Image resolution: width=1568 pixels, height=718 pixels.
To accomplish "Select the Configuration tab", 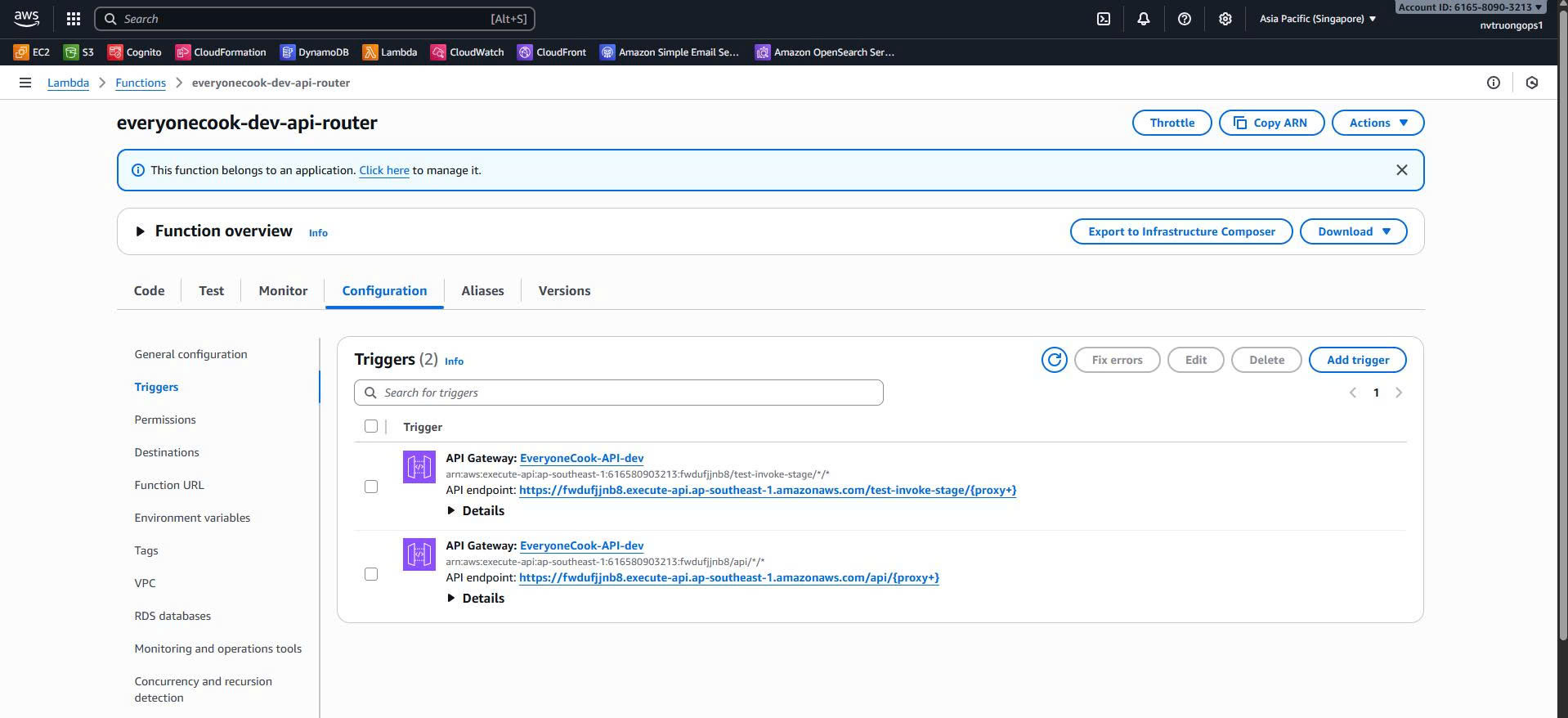I will pyautogui.click(x=384, y=291).
